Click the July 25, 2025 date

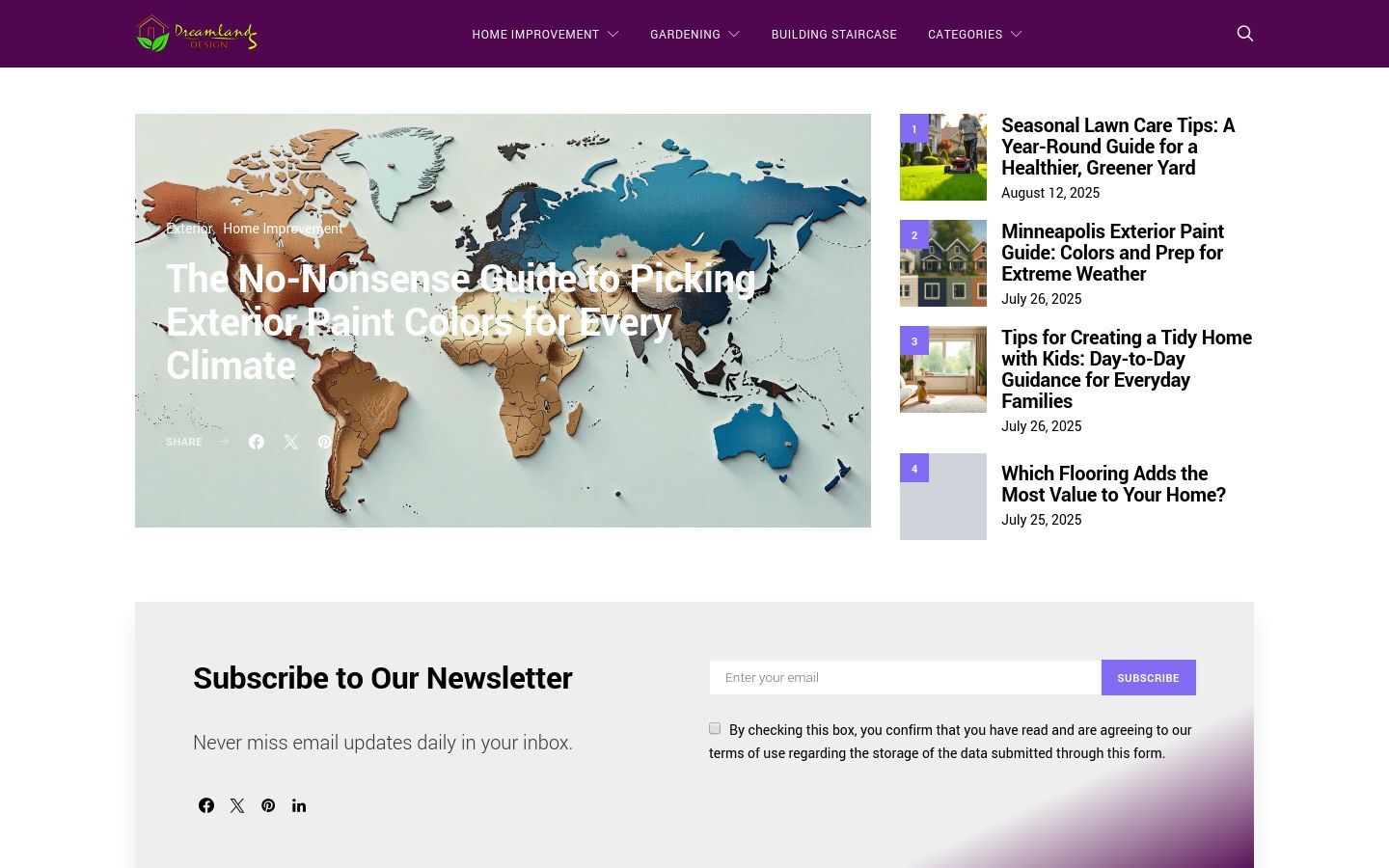click(x=1042, y=520)
